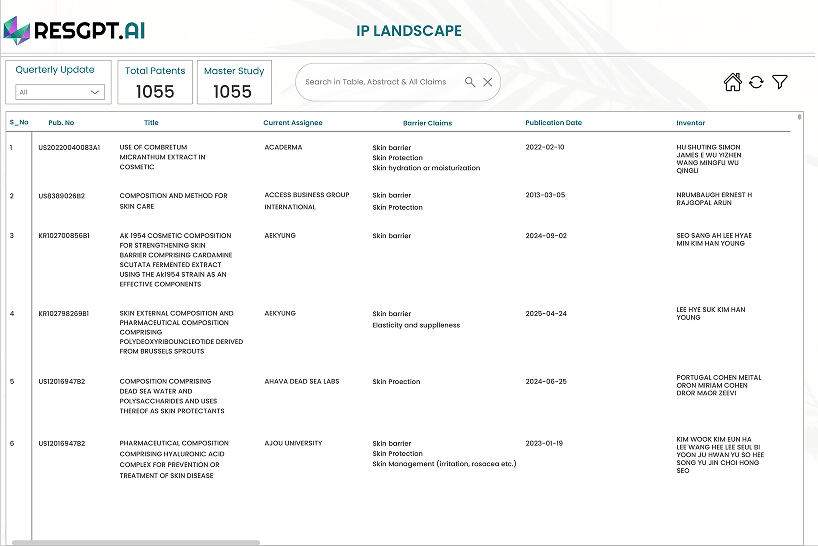Select publication number US20220040083A1
This screenshot has height=546, width=818.
tap(69, 148)
